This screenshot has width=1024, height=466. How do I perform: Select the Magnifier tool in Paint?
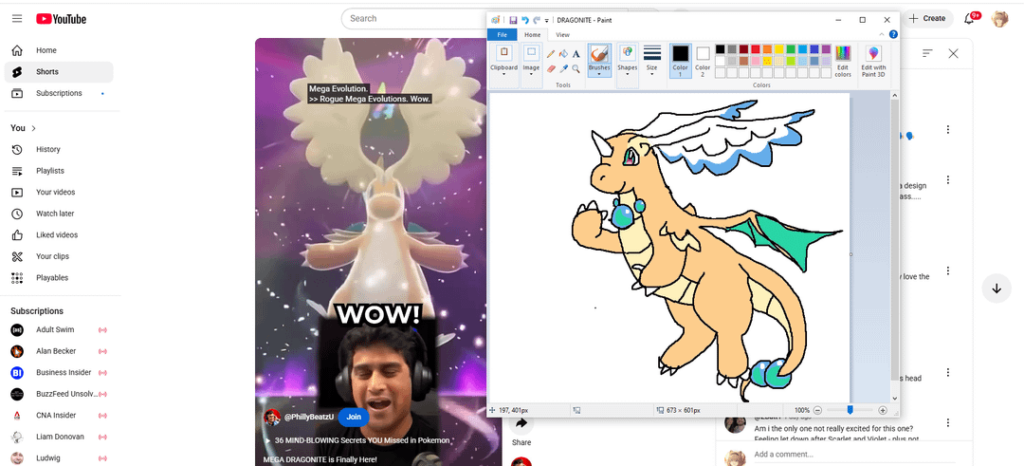pyautogui.click(x=576, y=68)
